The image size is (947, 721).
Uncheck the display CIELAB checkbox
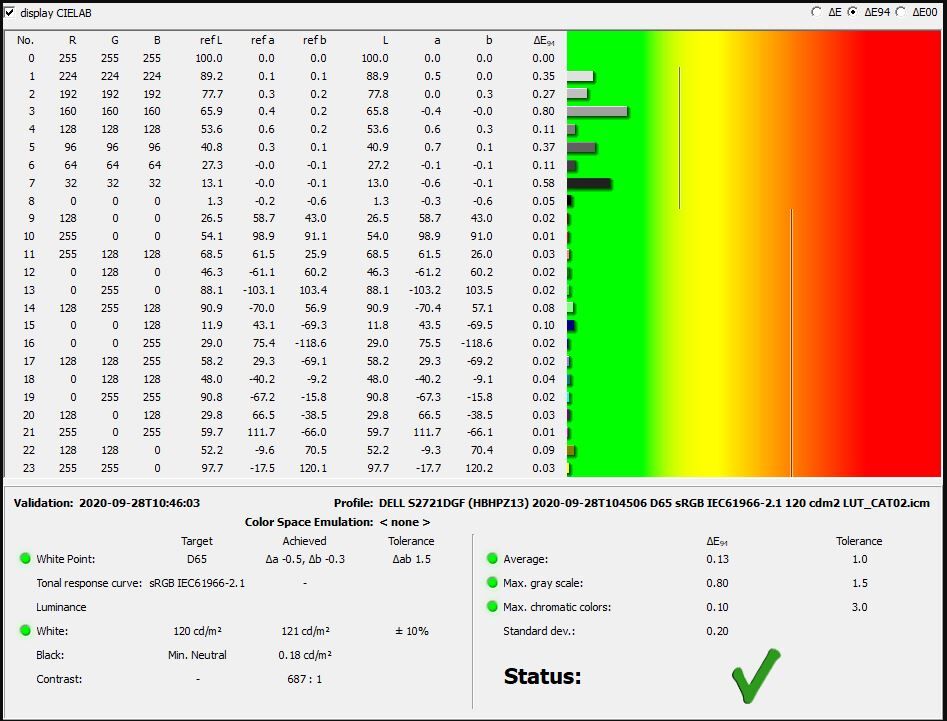click(x=10, y=12)
